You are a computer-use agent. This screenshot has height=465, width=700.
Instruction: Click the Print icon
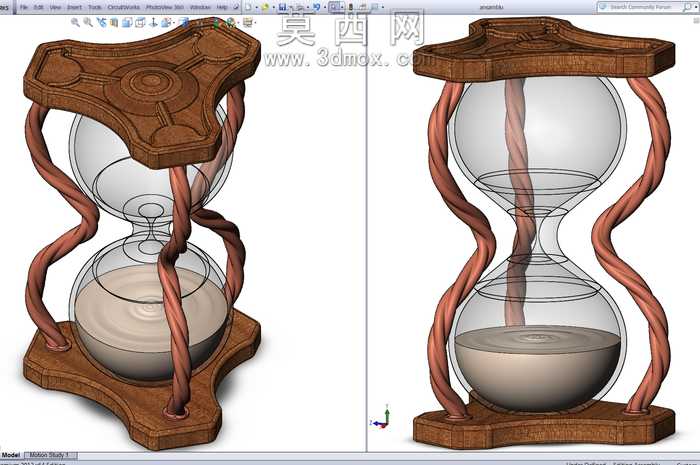click(300, 7)
